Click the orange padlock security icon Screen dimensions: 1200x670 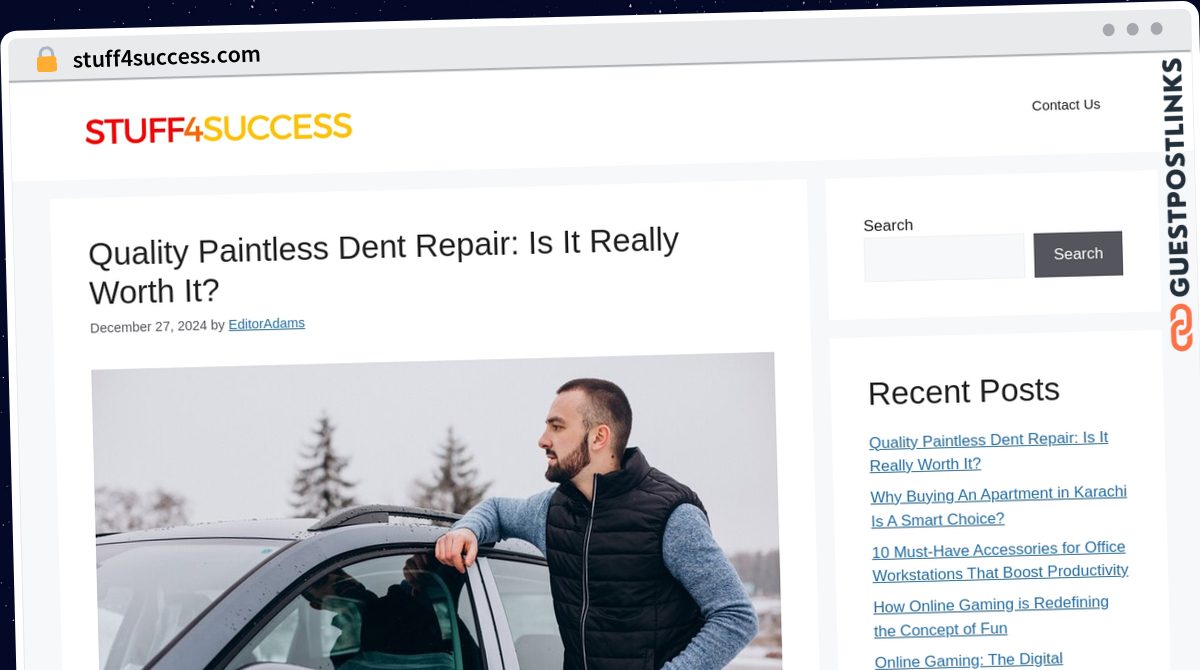pyautogui.click(x=46, y=60)
